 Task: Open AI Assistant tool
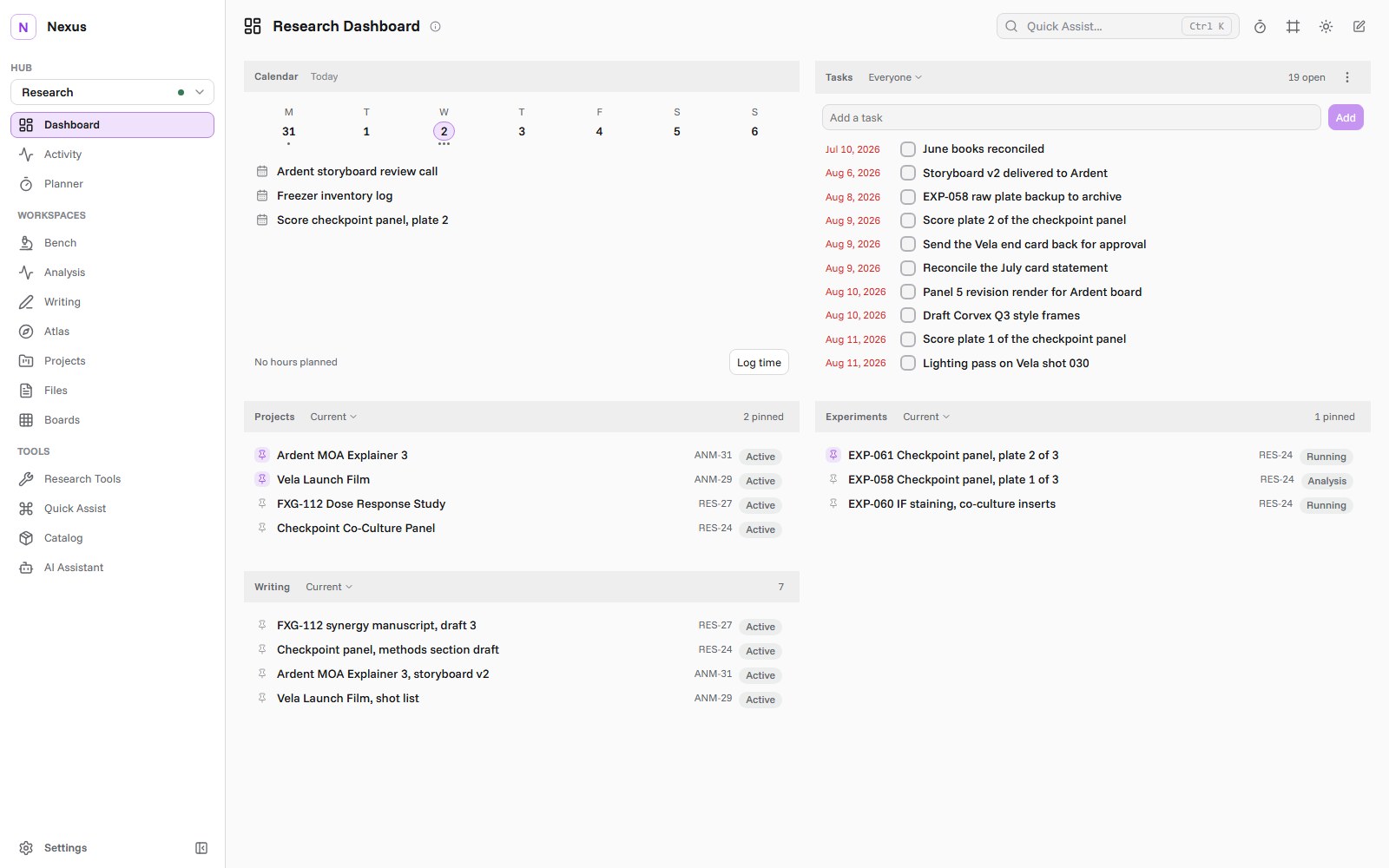tap(112, 568)
